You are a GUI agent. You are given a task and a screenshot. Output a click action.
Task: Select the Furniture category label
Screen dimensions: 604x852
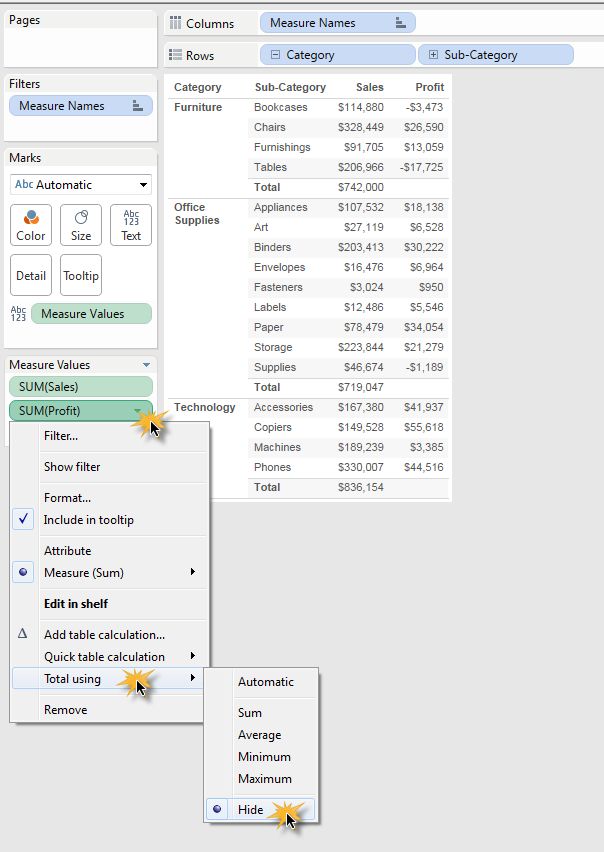198,107
